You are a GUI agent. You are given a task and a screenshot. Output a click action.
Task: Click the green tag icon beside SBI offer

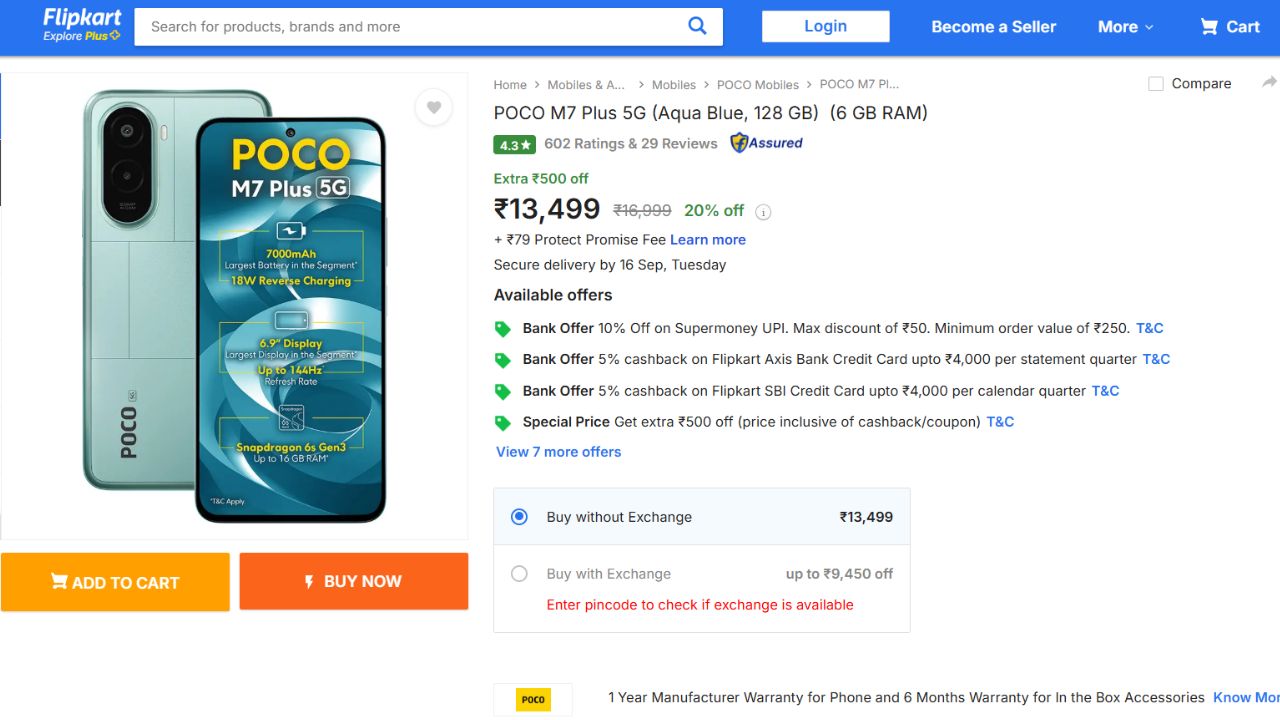(x=503, y=392)
